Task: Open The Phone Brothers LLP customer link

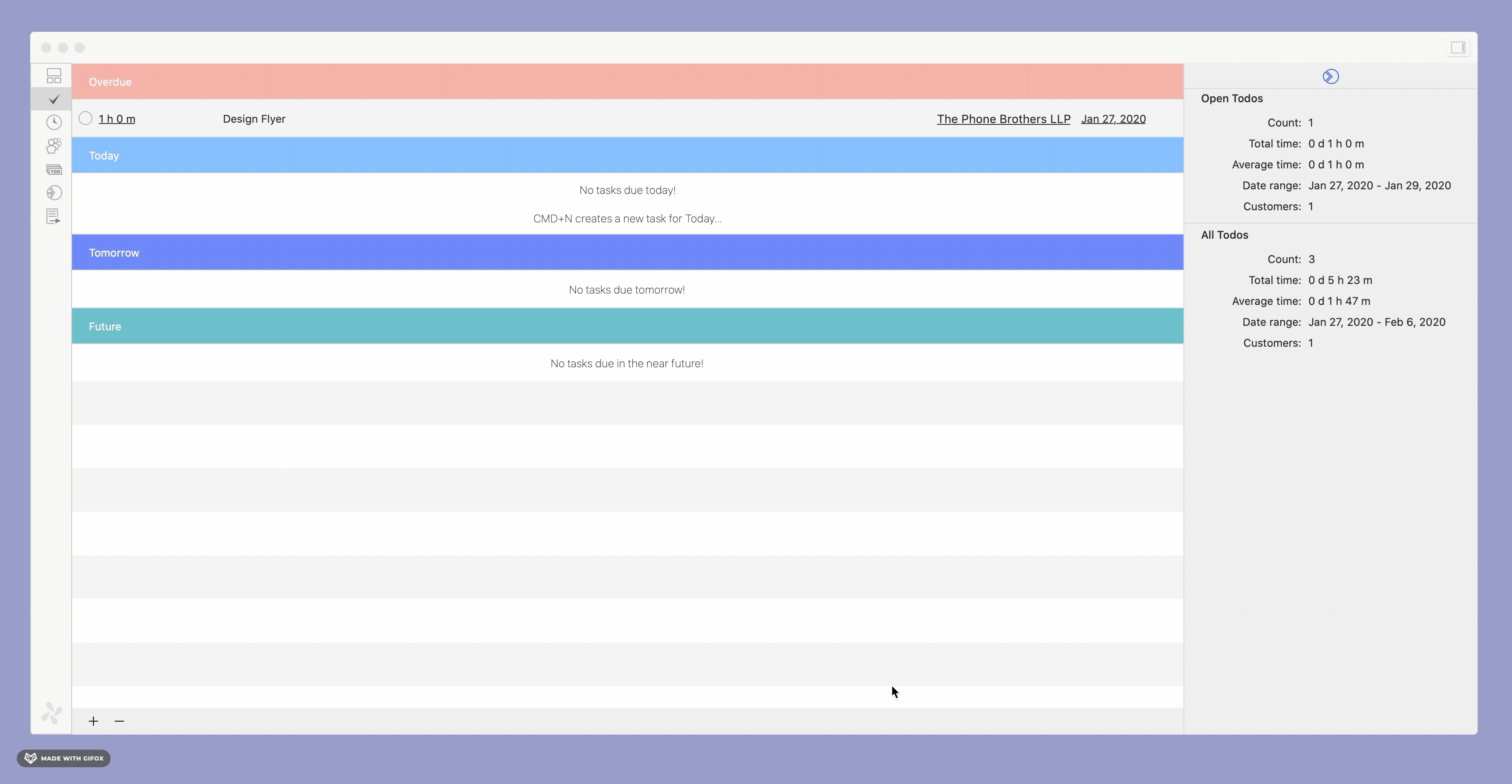Action: (1003, 119)
